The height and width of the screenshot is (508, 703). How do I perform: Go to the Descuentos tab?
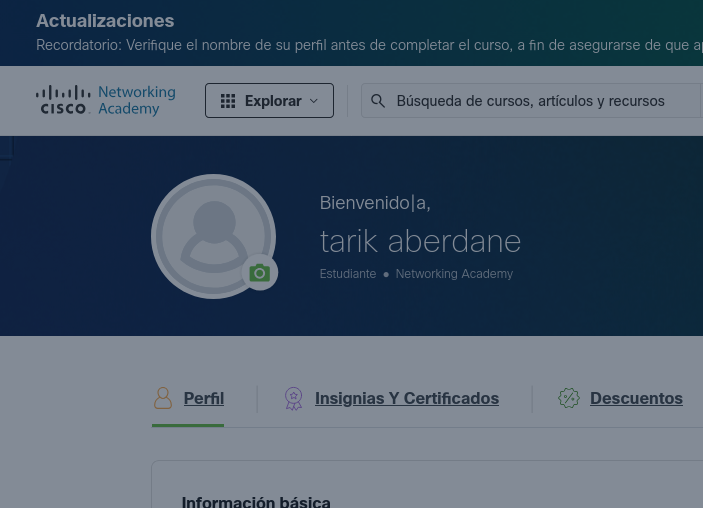pyautogui.click(x=636, y=398)
